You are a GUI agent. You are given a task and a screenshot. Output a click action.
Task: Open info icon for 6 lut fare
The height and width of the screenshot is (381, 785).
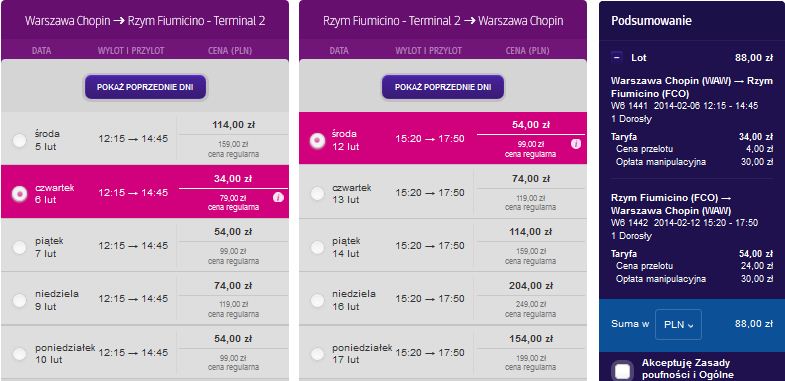click(278, 198)
